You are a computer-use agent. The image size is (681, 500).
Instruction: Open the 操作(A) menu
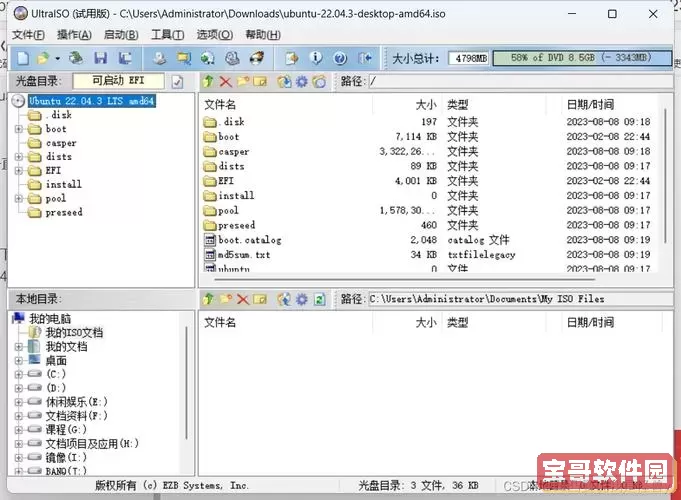[x=74, y=35]
